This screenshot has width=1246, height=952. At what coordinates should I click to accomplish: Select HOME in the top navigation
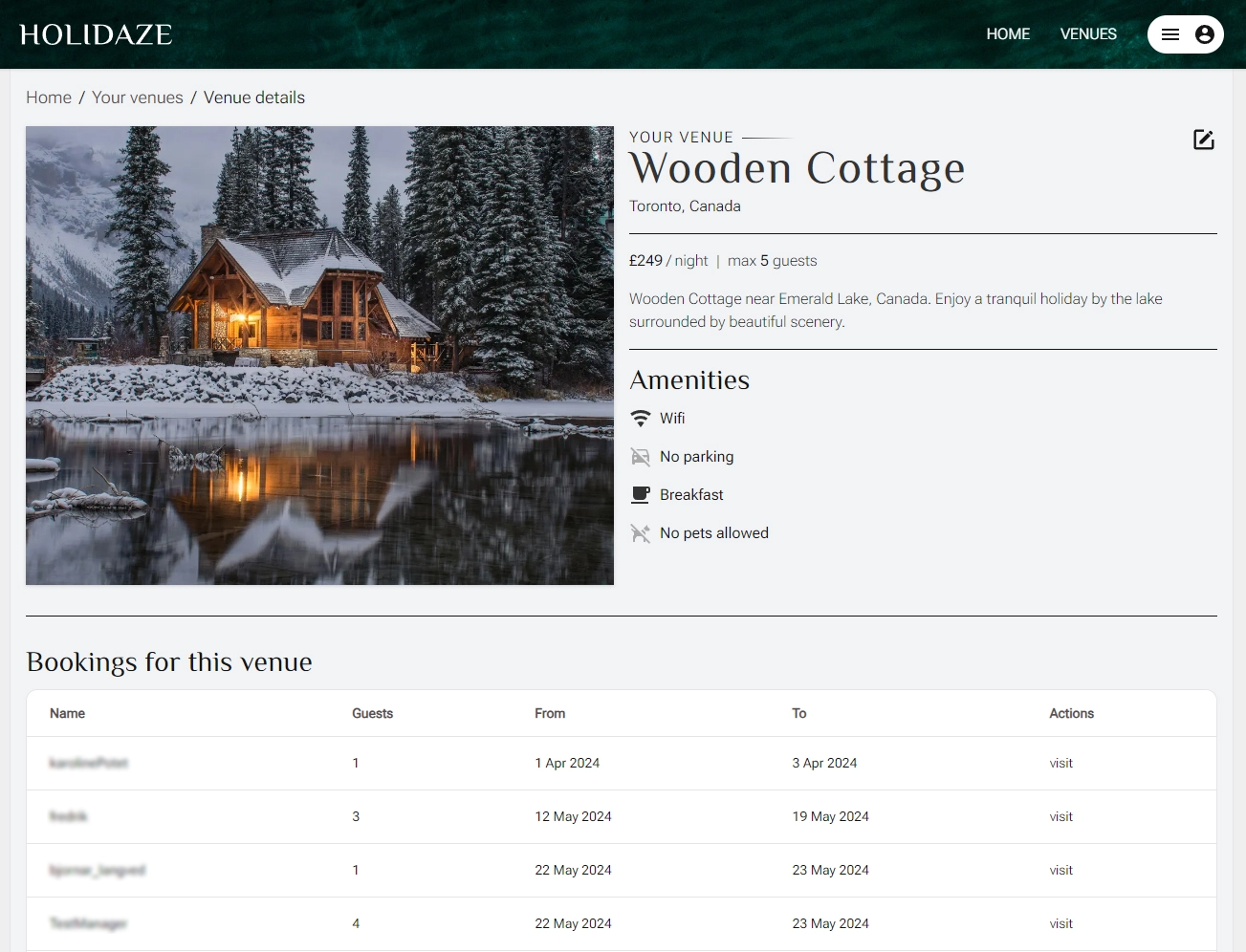[x=1008, y=33]
